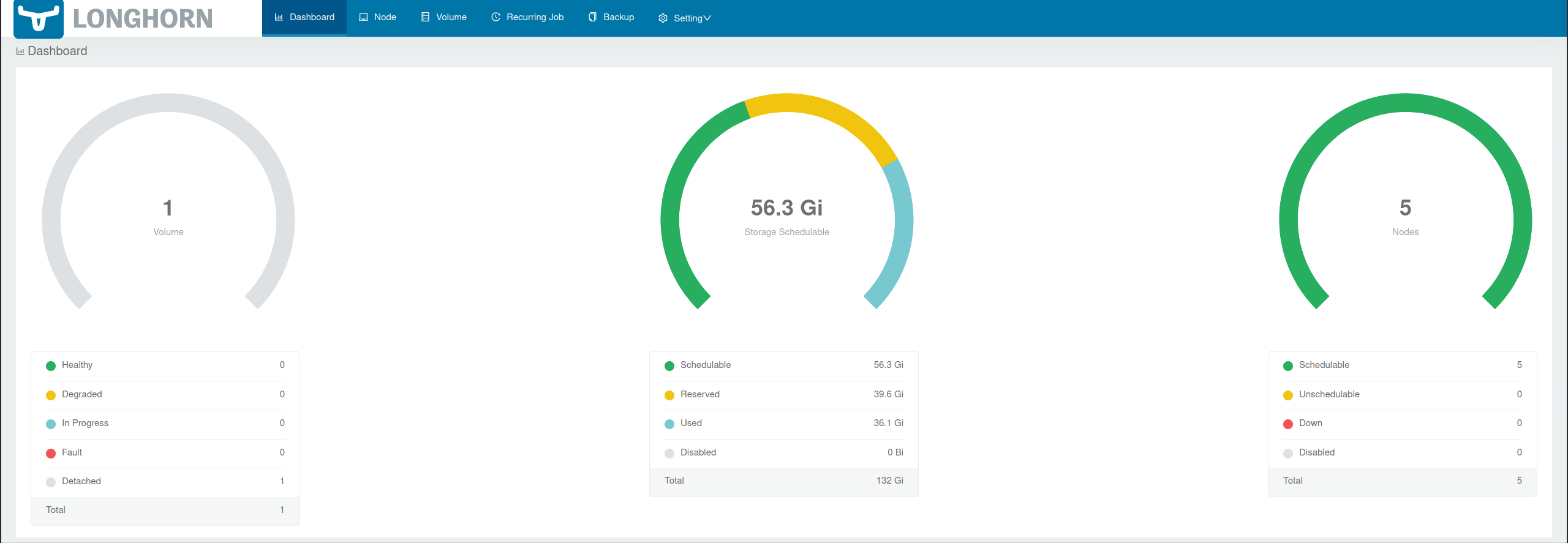Click the Volume gauge gray arc
Viewport: 1568px width, 543px height.
[x=168, y=102]
